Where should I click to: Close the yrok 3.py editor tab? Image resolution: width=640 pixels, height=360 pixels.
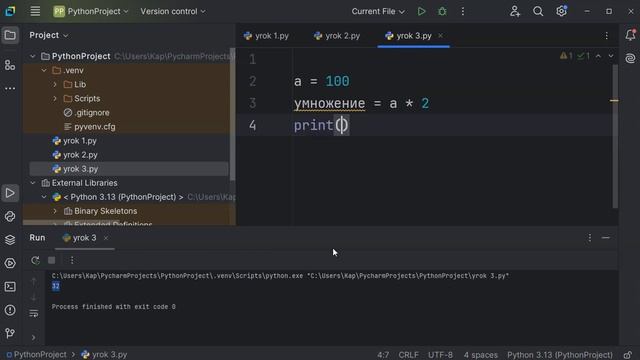pos(440,36)
